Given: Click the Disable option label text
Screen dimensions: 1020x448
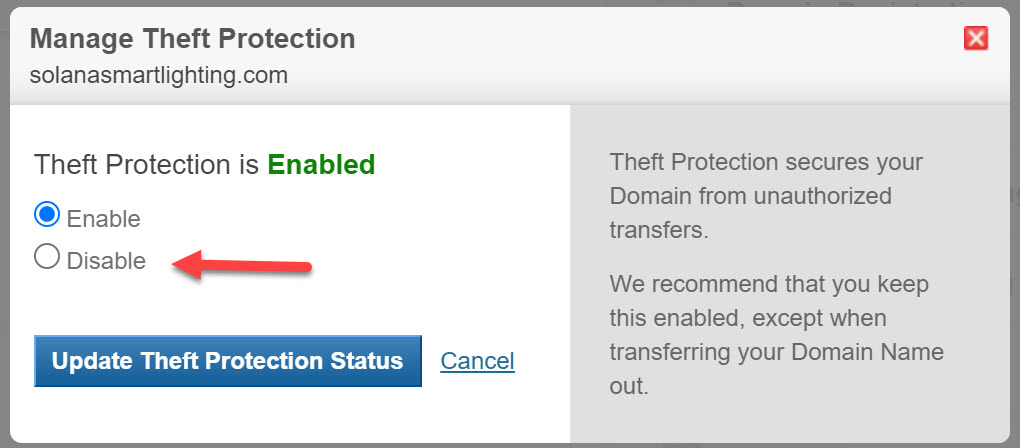Looking at the screenshot, I should 106,261.
